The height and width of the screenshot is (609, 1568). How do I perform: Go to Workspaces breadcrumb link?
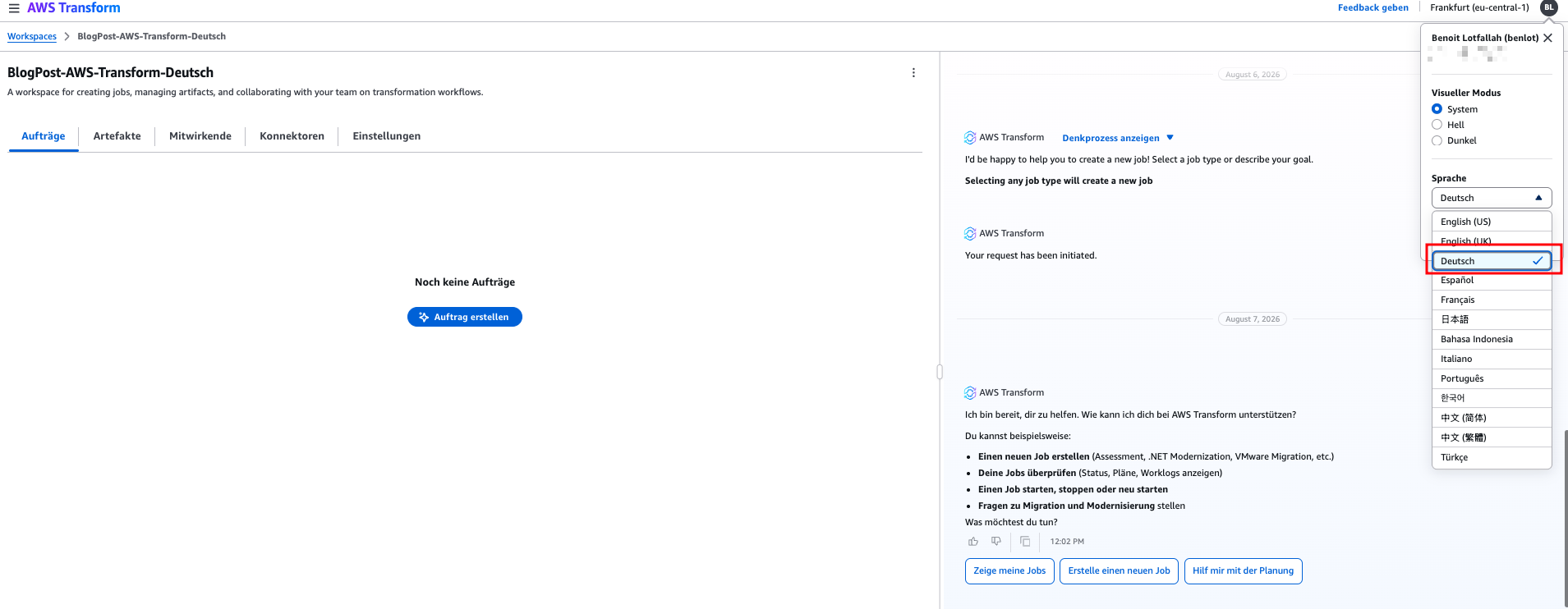[x=32, y=36]
